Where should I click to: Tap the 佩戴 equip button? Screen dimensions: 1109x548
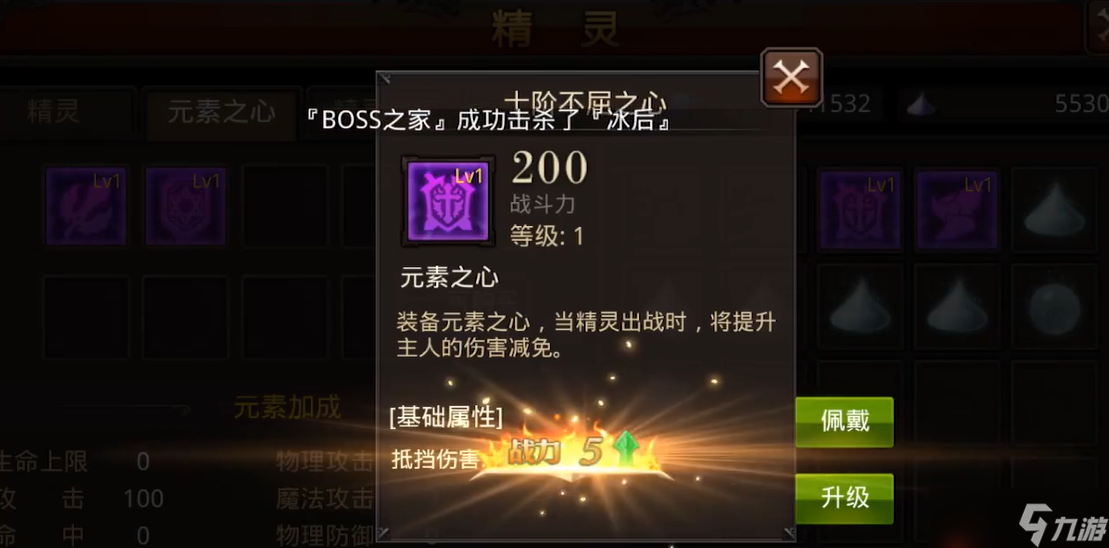[x=844, y=421]
